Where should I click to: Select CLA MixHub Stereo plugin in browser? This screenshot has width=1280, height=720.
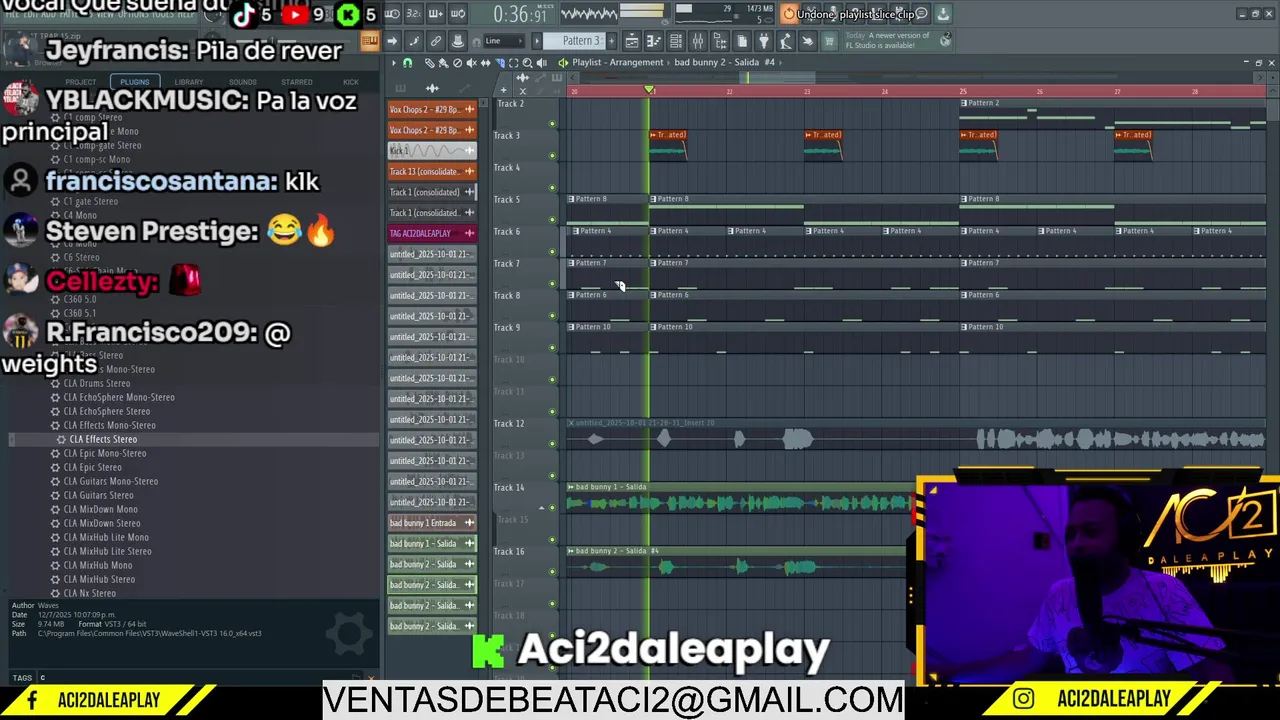pyautogui.click(x=98, y=579)
